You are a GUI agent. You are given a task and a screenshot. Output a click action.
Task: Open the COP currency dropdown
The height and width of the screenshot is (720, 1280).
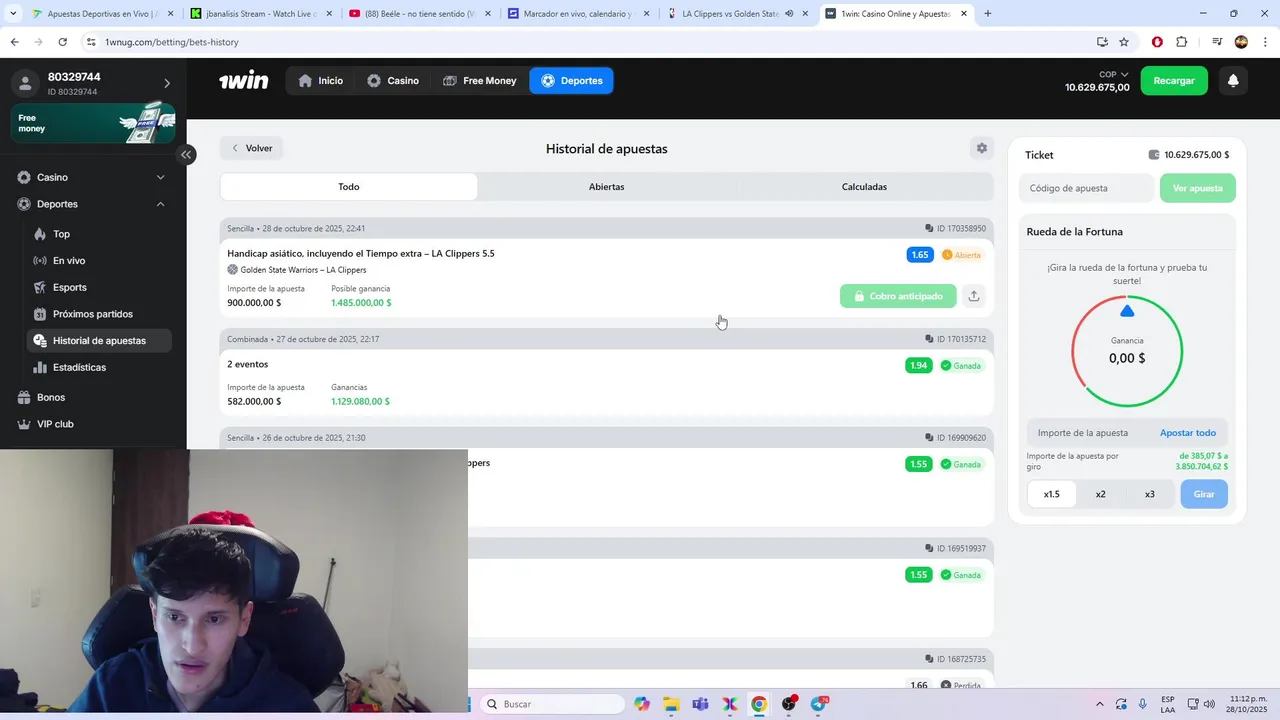coord(1113,74)
